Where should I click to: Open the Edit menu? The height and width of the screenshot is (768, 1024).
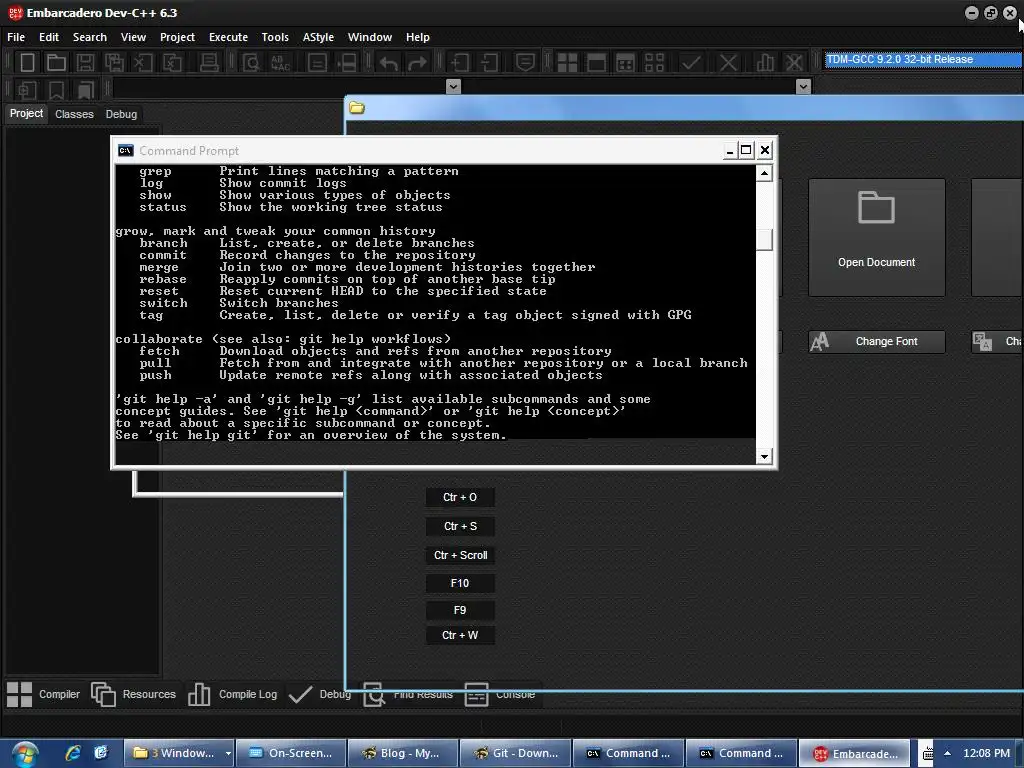(49, 37)
